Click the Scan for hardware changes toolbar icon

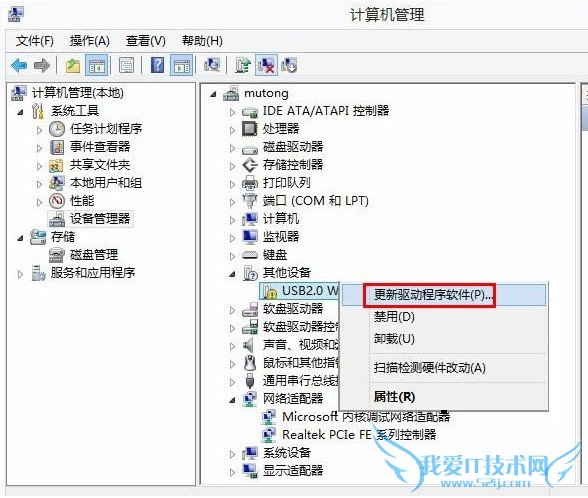coord(212,65)
